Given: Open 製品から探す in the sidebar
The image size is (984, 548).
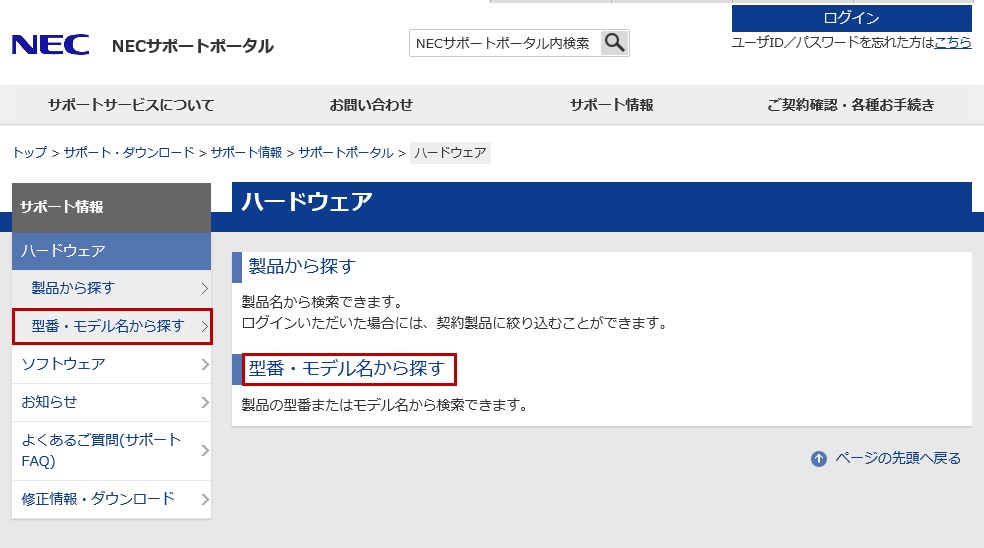Looking at the screenshot, I should tap(111, 288).
